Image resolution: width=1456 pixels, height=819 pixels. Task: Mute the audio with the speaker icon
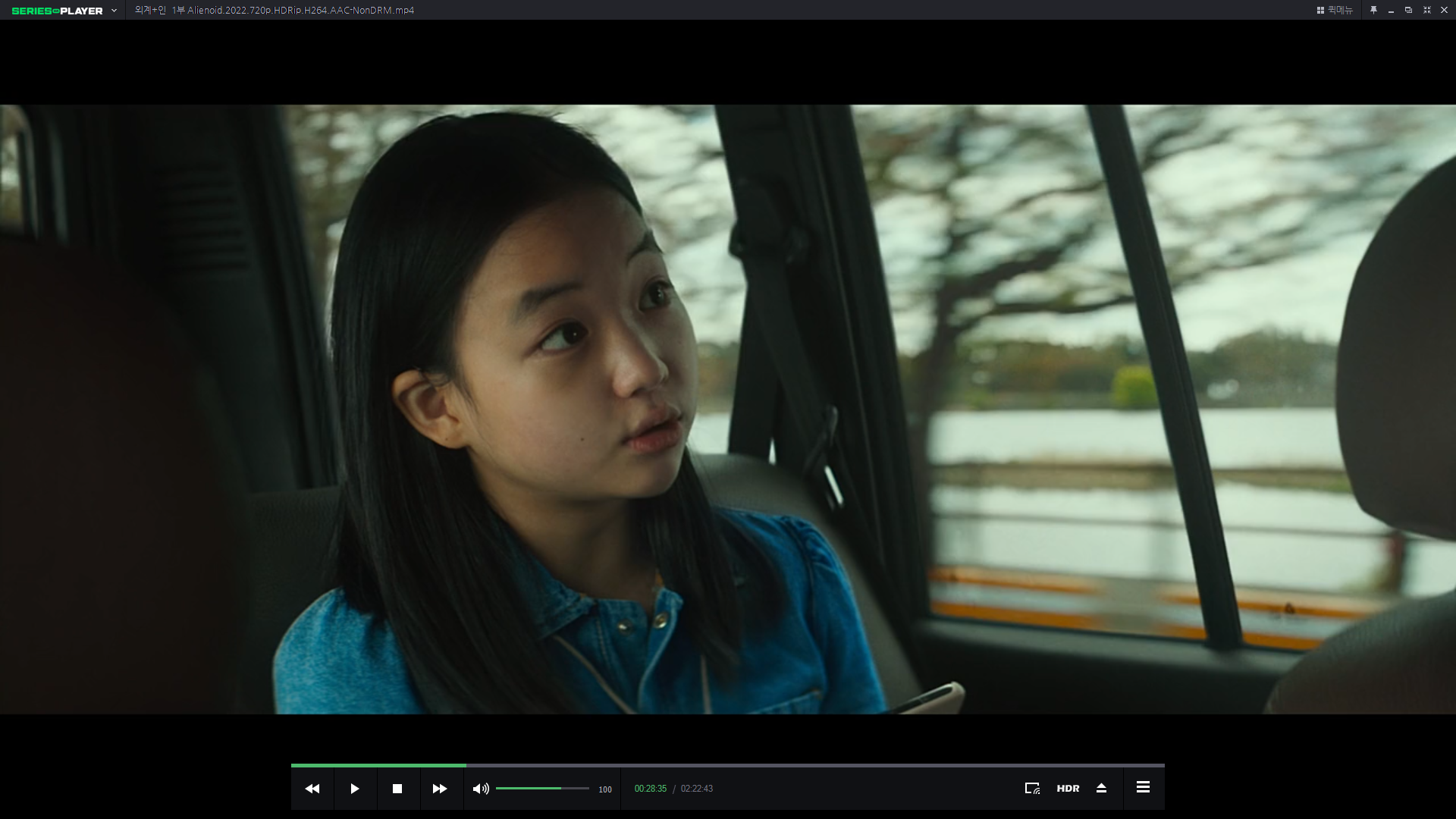pyautogui.click(x=481, y=789)
